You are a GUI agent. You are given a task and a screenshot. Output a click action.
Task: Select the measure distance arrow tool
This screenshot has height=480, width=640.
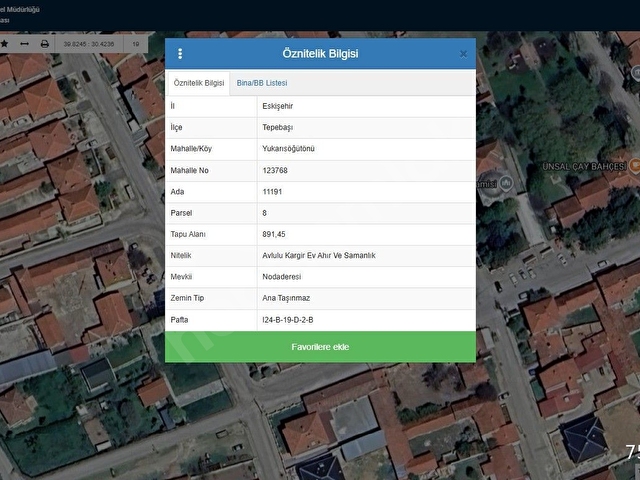tap(24, 44)
